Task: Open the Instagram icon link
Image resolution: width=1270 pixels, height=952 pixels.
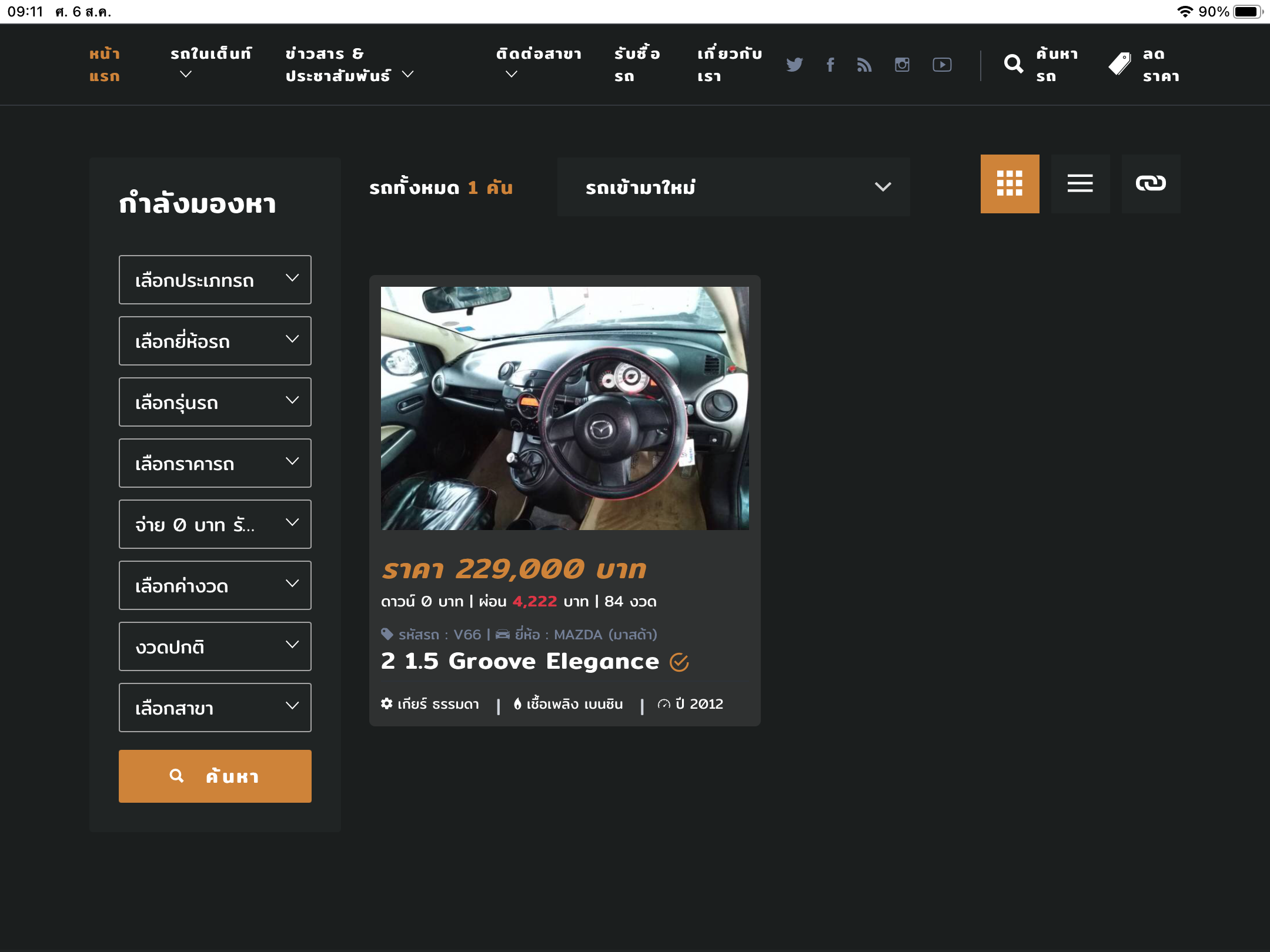Action: 902,65
